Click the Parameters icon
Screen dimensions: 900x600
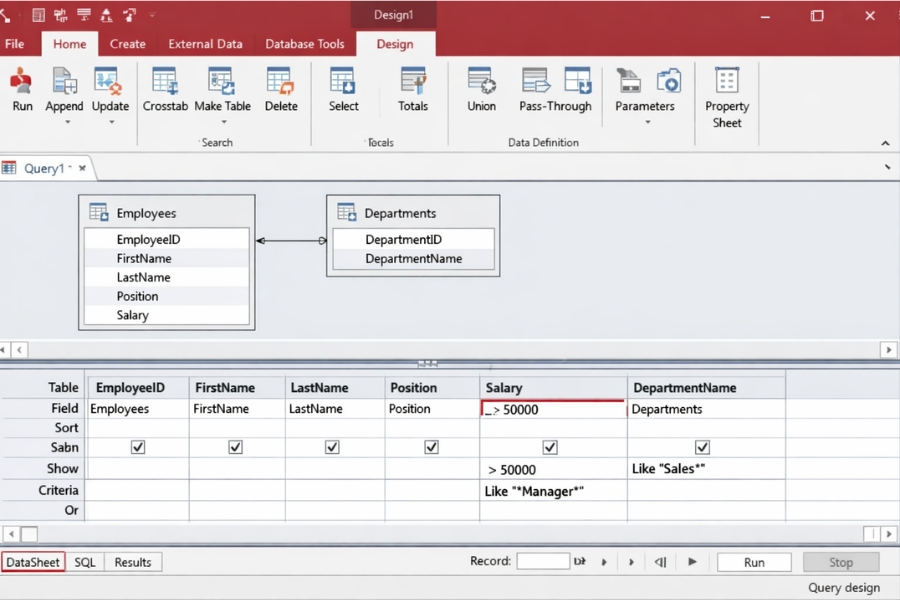[644, 87]
